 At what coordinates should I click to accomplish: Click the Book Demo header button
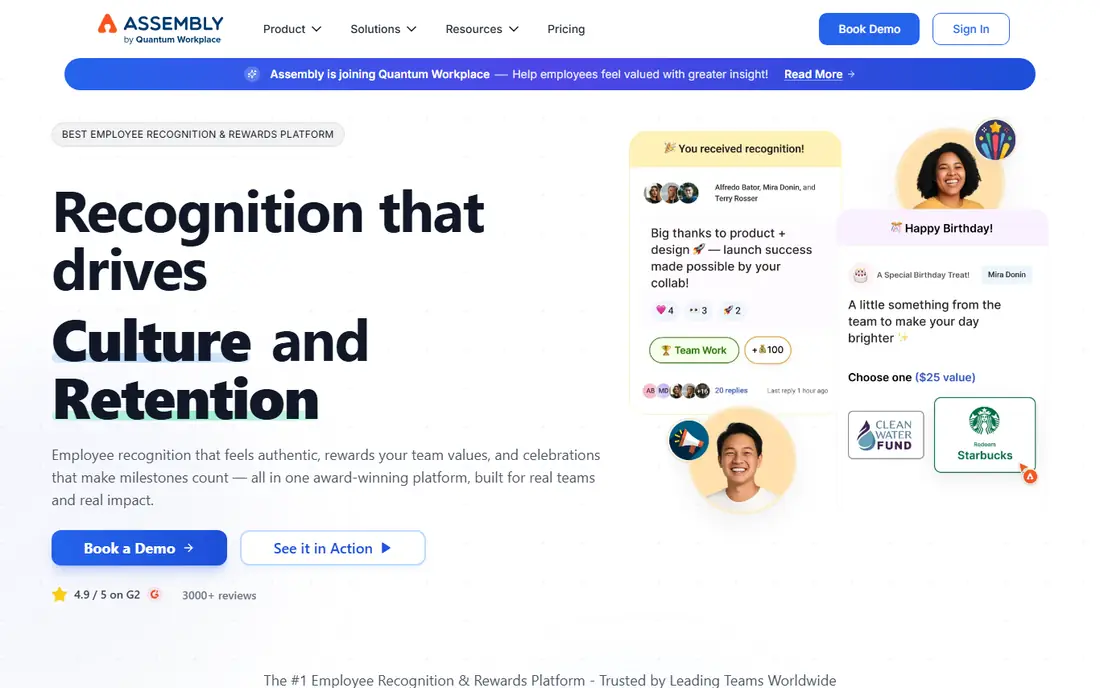coord(868,29)
